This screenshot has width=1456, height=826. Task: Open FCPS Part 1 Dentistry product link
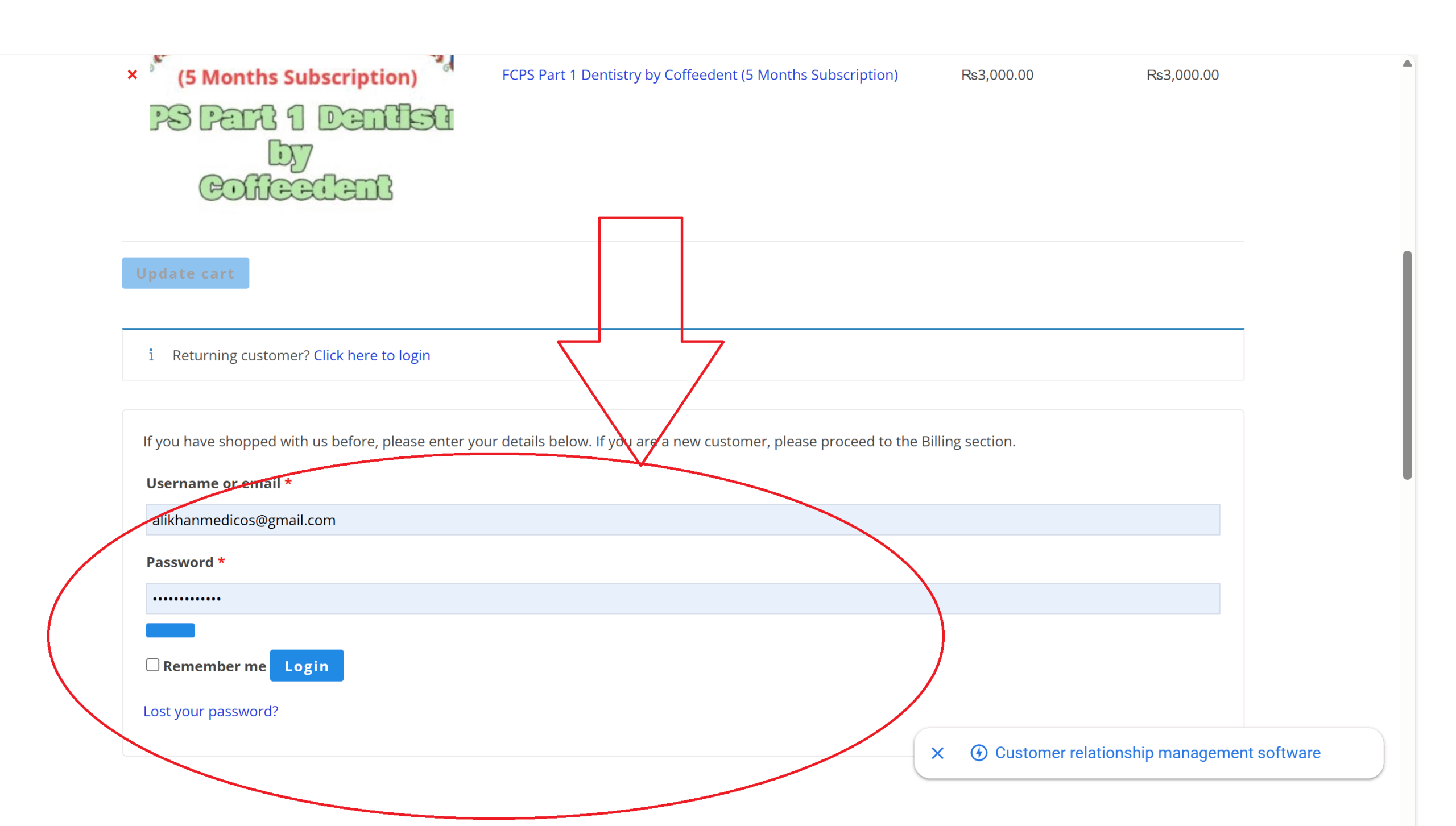tap(700, 74)
